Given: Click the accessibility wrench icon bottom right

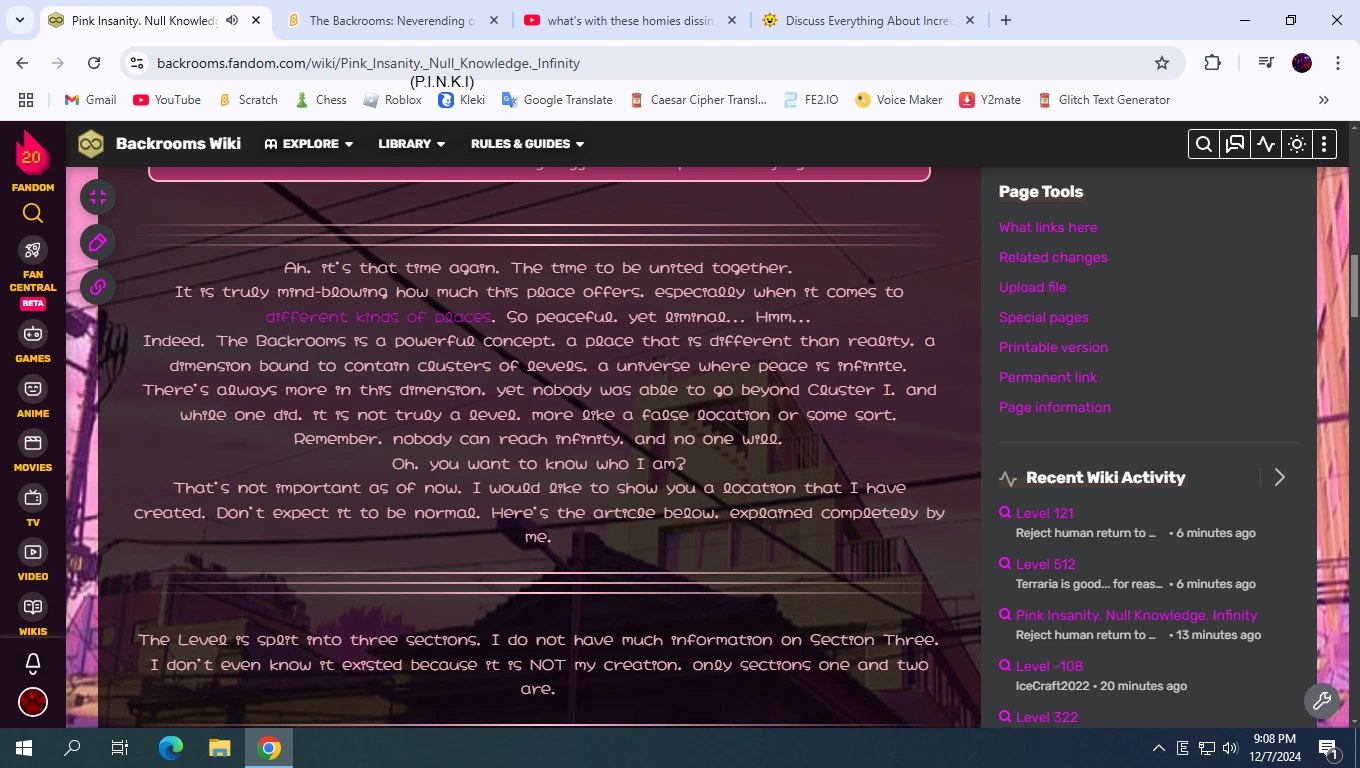Looking at the screenshot, I should (x=1322, y=701).
